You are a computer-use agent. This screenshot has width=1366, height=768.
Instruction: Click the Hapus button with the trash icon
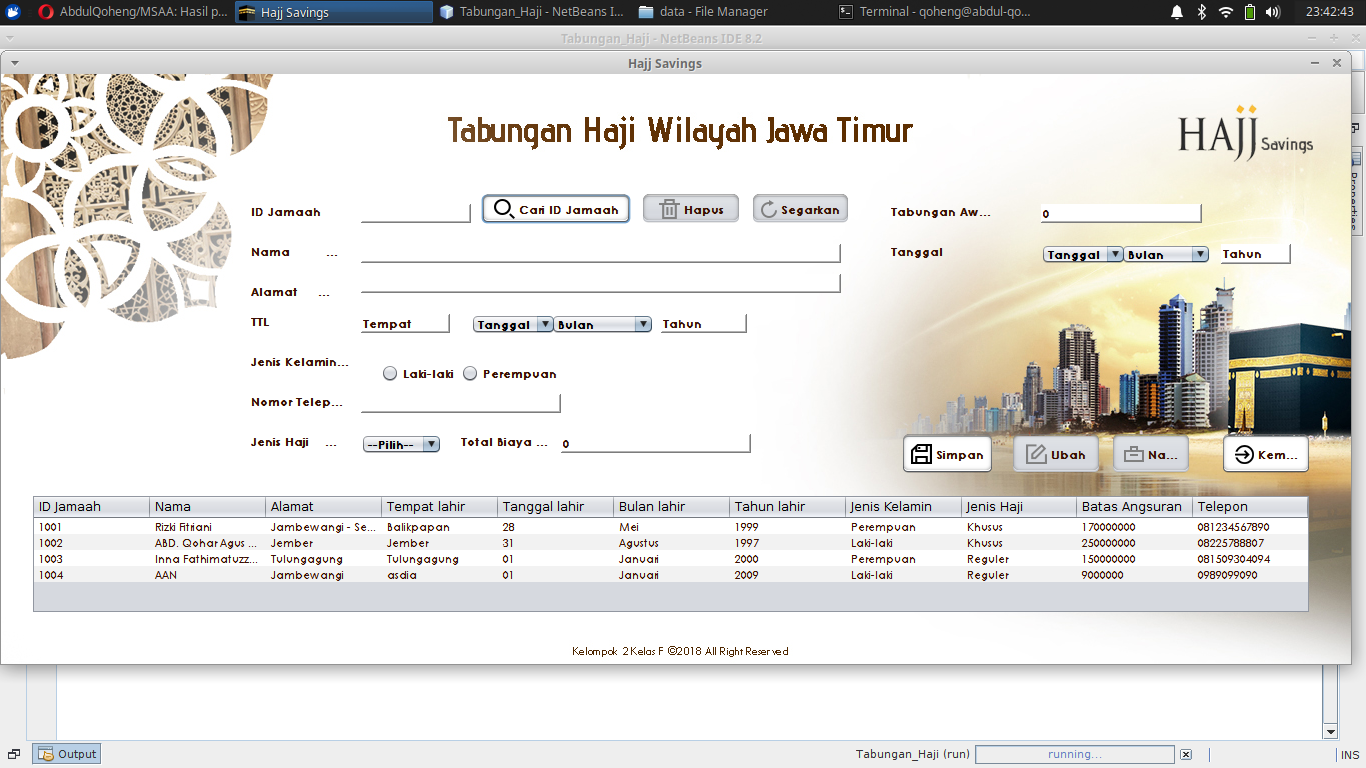pos(690,209)
